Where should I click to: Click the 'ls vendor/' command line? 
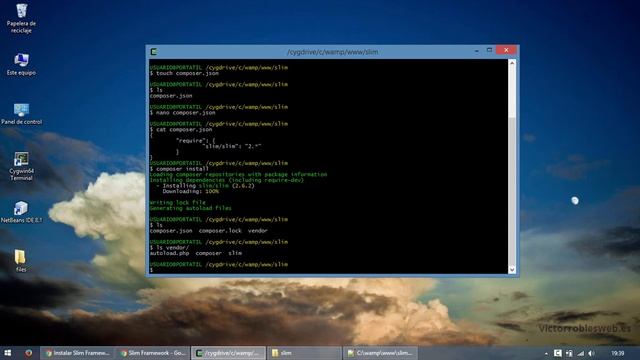169,247
